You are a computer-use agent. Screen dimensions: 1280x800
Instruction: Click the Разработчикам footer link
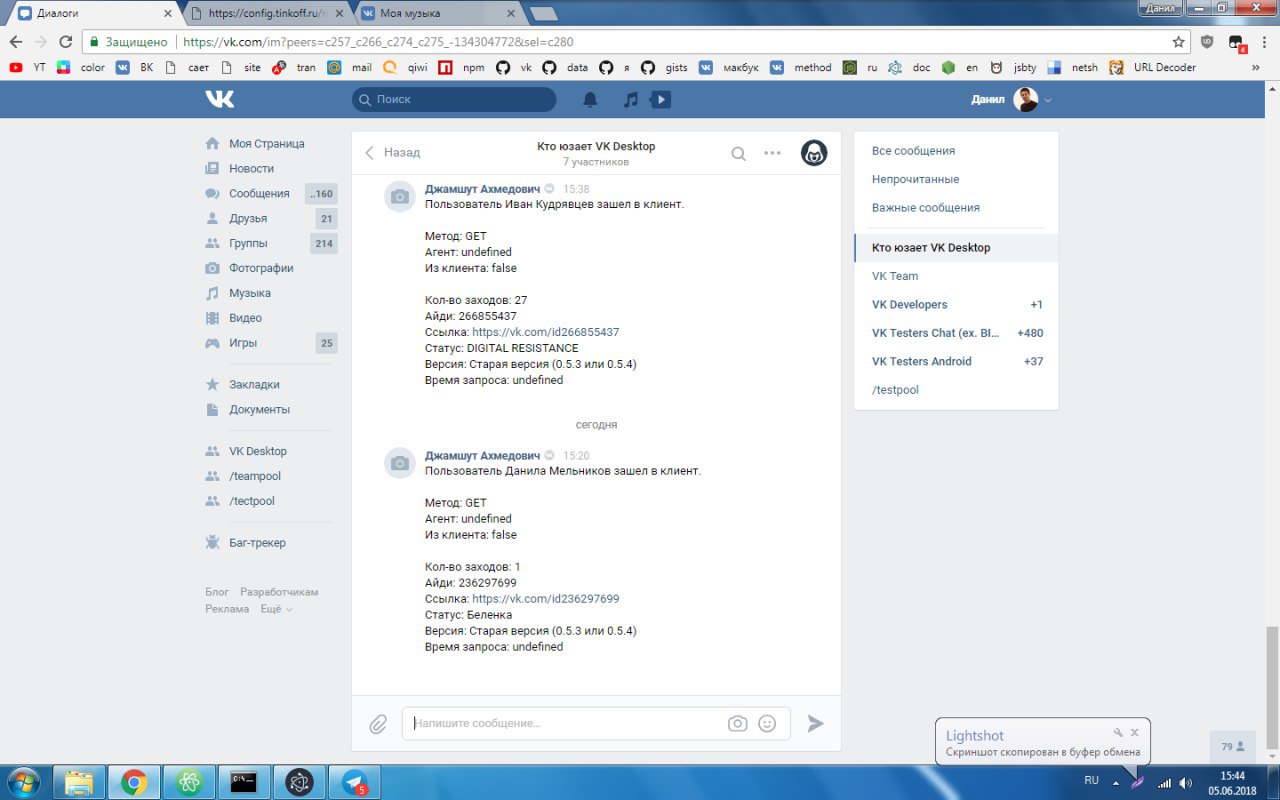click(279, 592)
